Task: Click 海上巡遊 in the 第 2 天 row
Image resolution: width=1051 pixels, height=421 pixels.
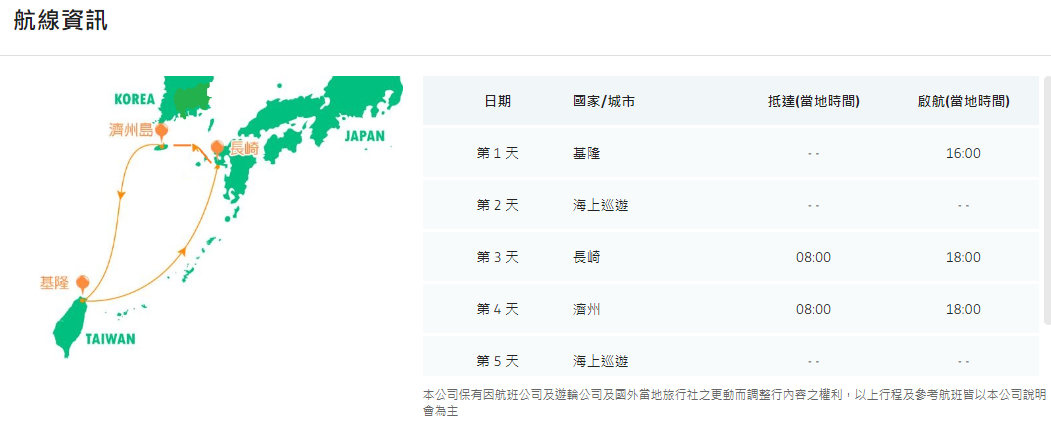Action: click(601, 206)
